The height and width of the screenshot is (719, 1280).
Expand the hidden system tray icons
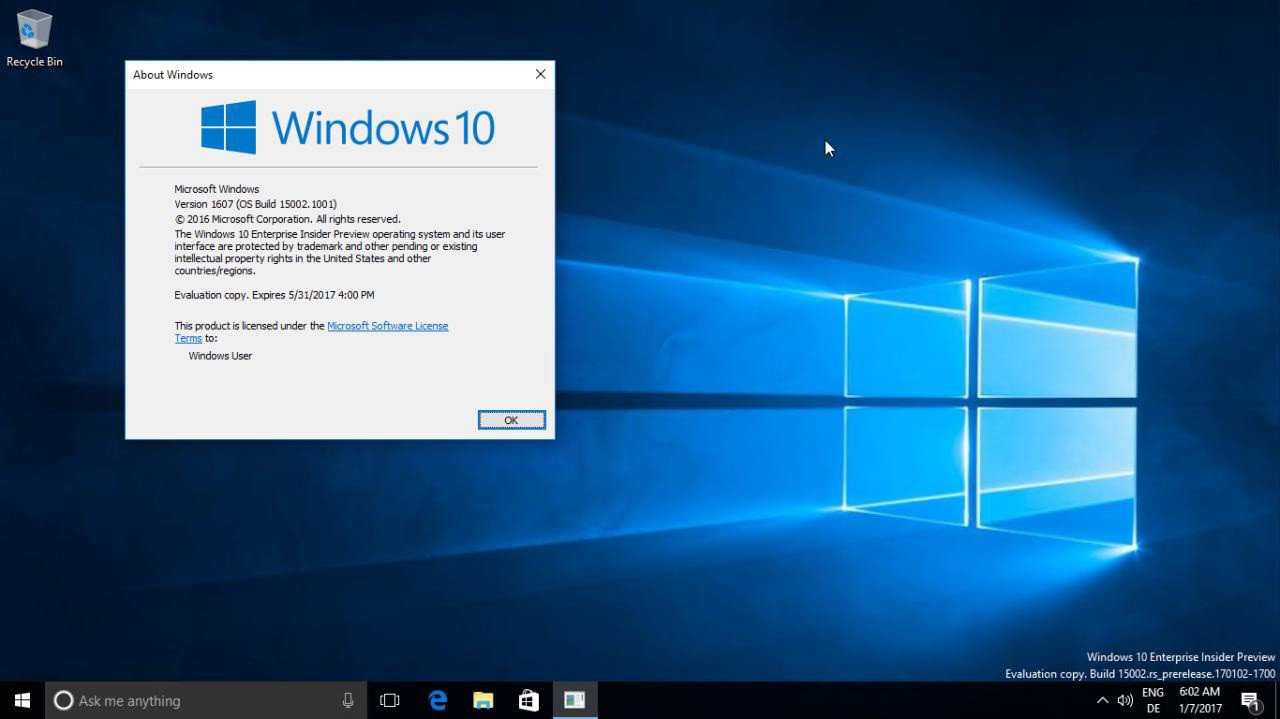pyautogui.click(x=1102, y=700)
